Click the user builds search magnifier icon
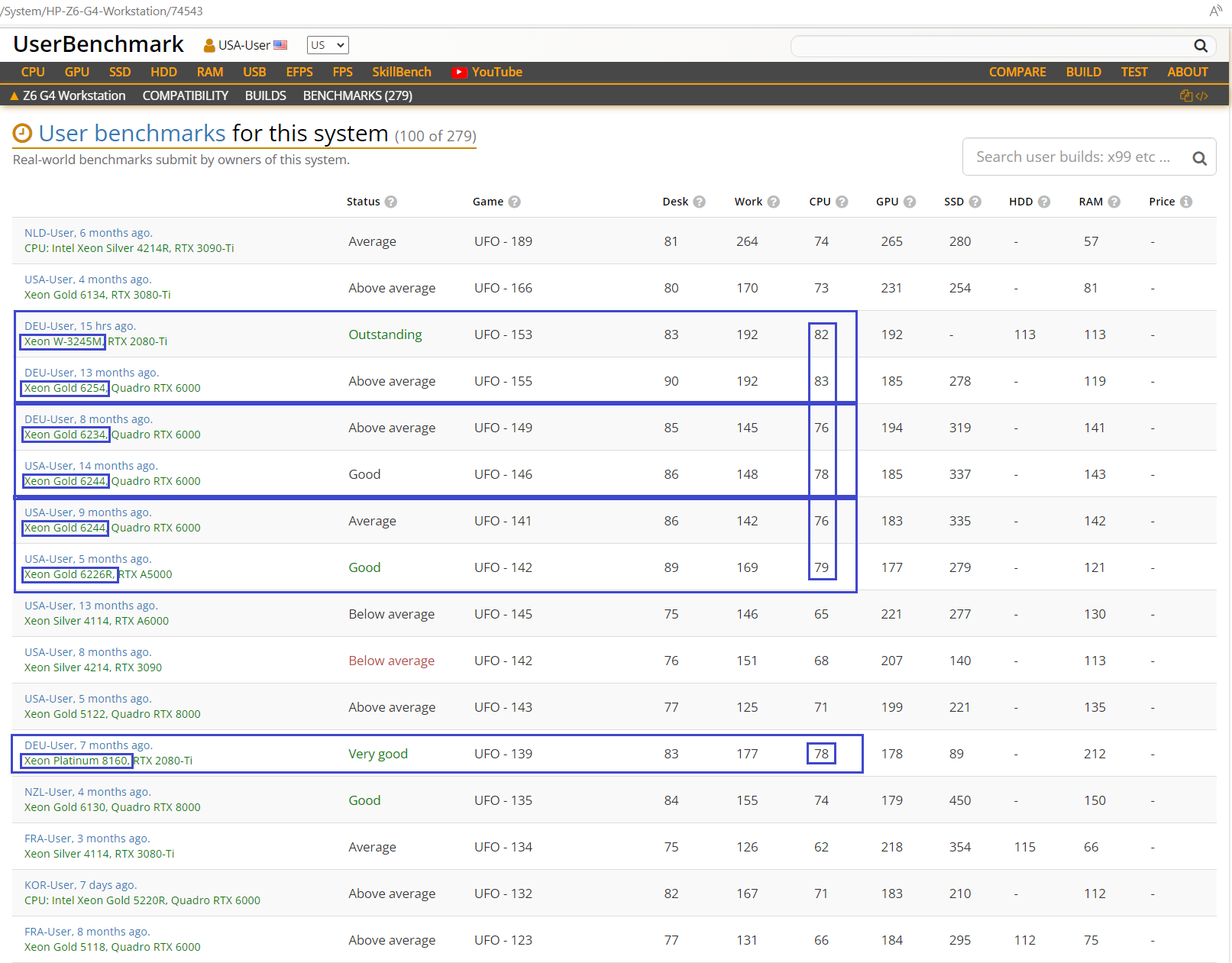This screenshot has width=1232, height=963. 1200,158
